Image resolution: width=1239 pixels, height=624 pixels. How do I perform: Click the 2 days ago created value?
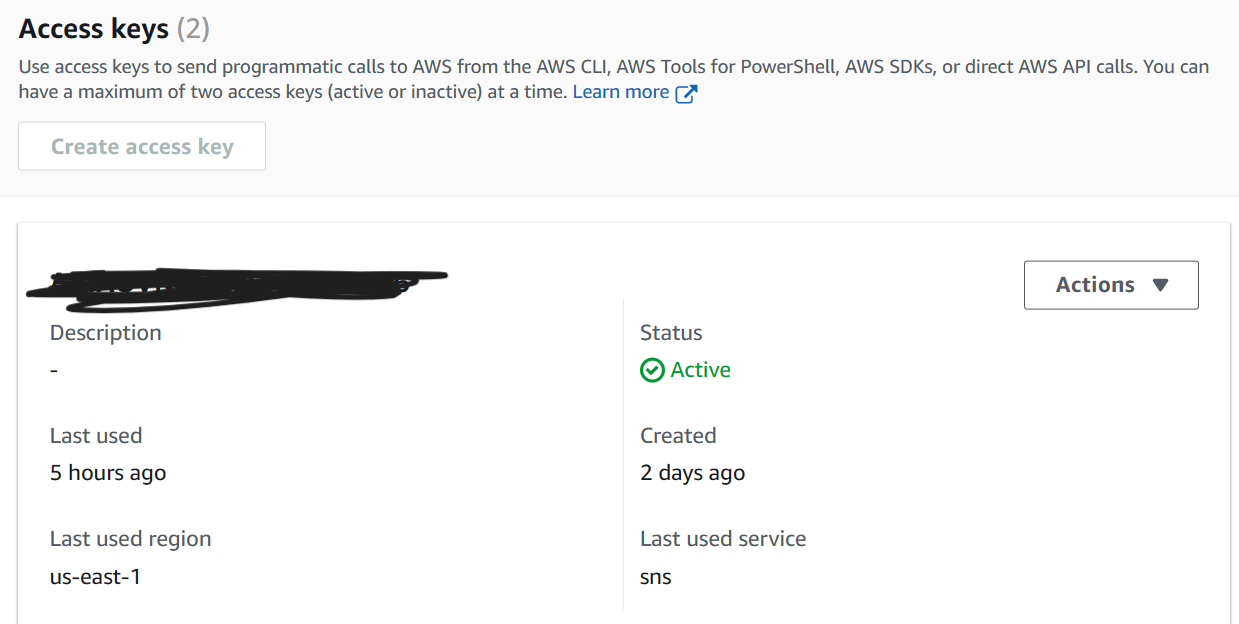pyautogui.click(x=692, y=472)
